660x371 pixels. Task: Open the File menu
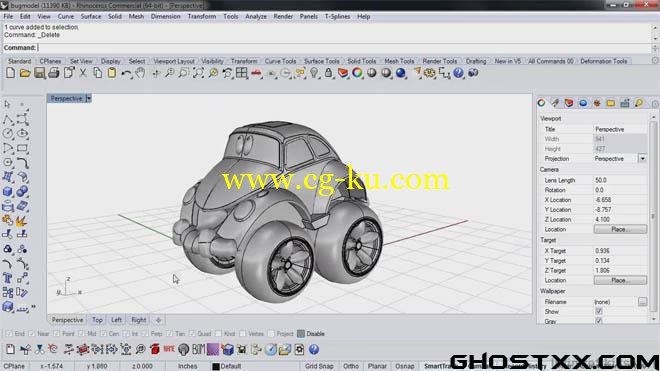pyautogui.click(x=8, y=16)
